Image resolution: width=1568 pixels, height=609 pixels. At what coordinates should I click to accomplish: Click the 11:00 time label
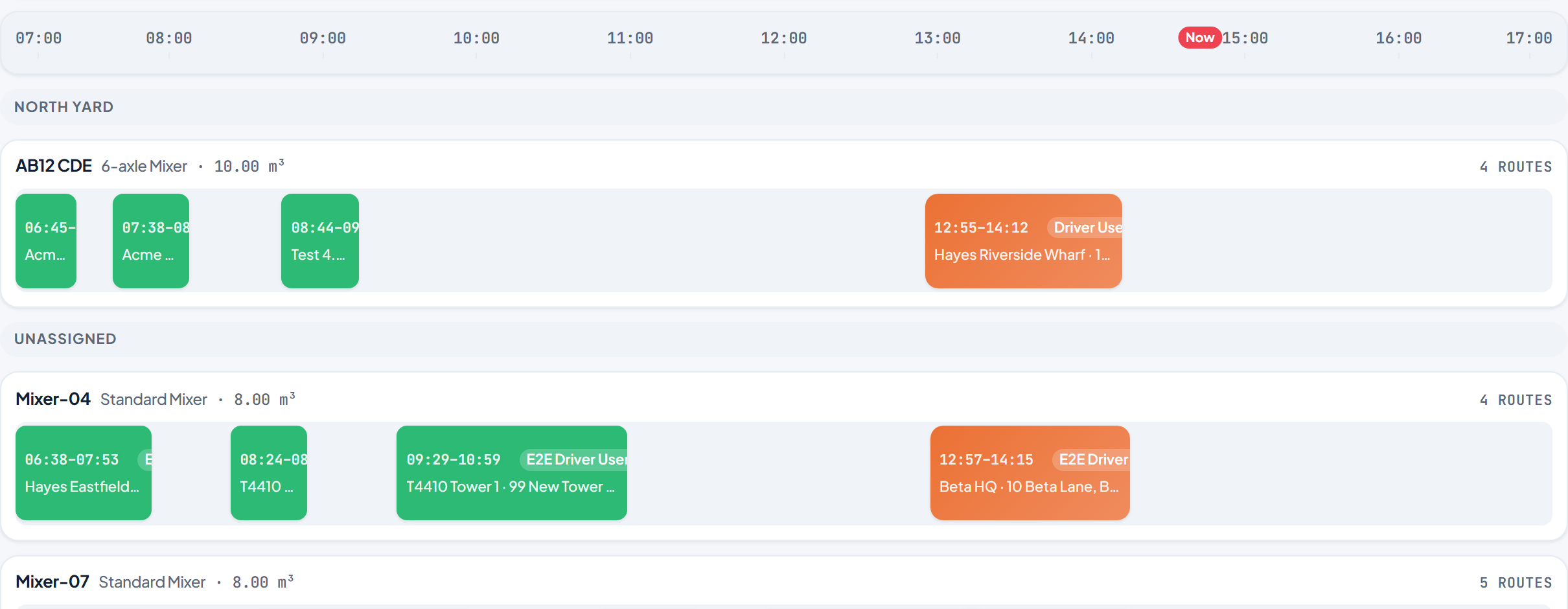630,38
